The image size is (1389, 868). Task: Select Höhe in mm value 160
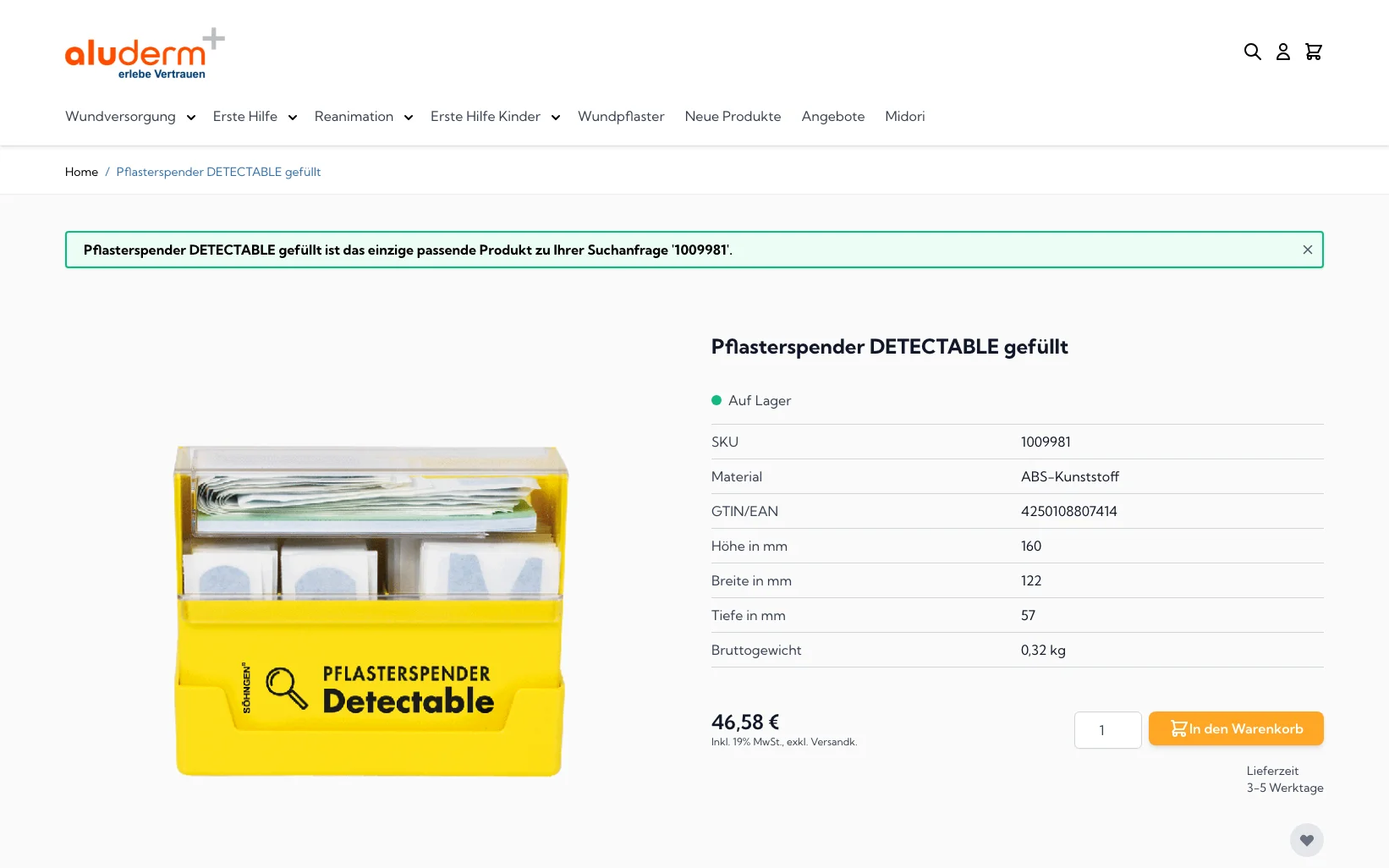pyautogui.click(x=1031, y=546)
